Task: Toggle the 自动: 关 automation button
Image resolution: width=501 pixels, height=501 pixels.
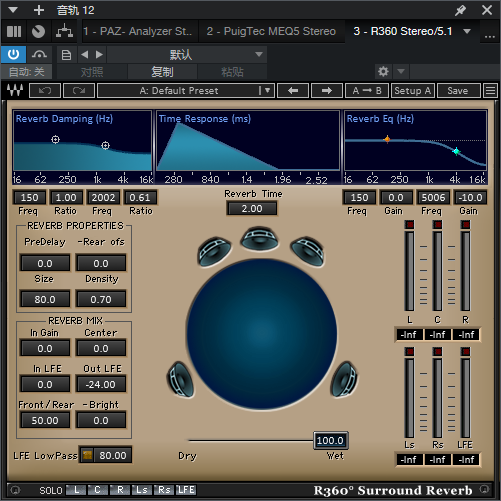Action: pyautogui.click(x=26, y=72)
